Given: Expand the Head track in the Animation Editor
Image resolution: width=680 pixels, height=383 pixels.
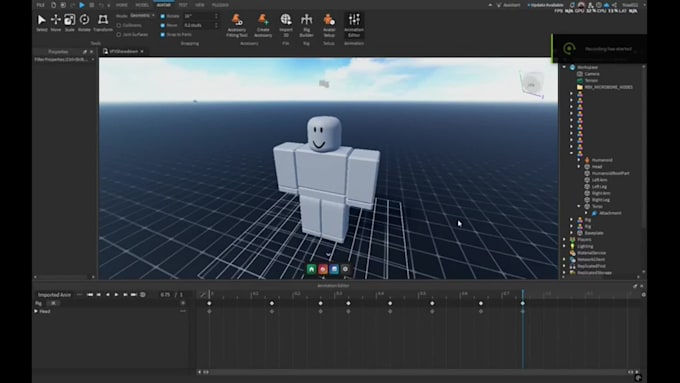Looking at the screenshot, I should (x=36, y=311).
